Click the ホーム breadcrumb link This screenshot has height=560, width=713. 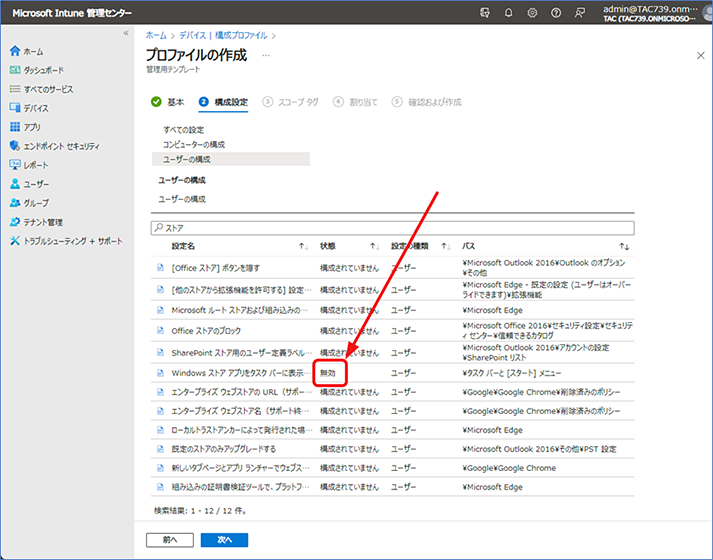[x=156, y=35]
